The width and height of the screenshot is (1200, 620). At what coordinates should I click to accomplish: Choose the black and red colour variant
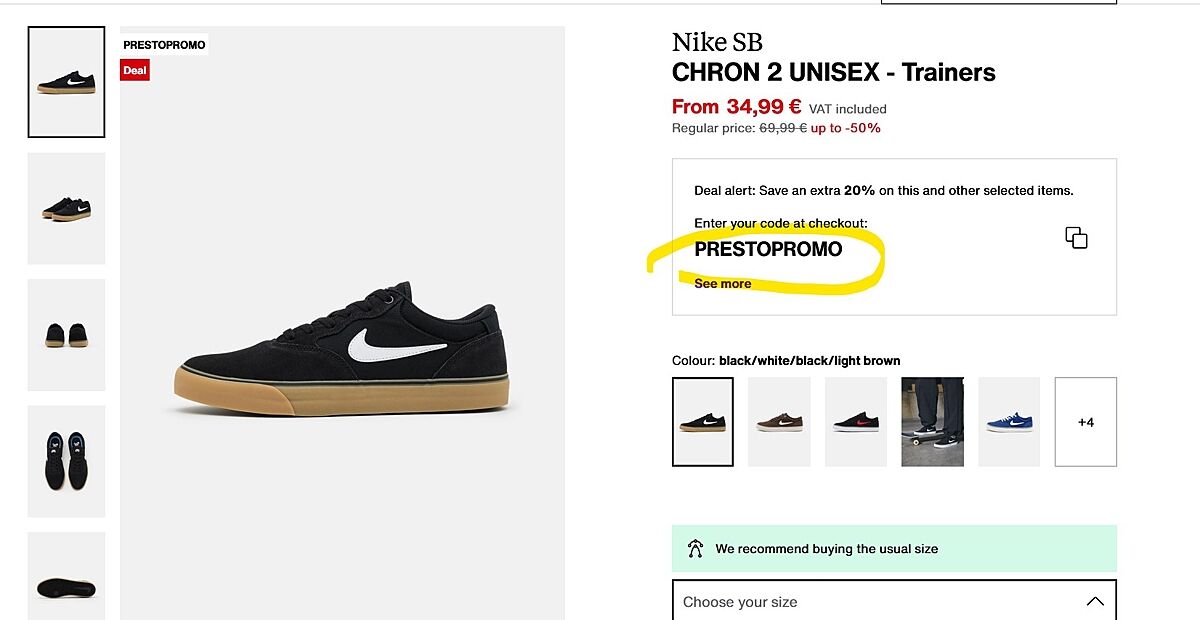click(856, 422)
